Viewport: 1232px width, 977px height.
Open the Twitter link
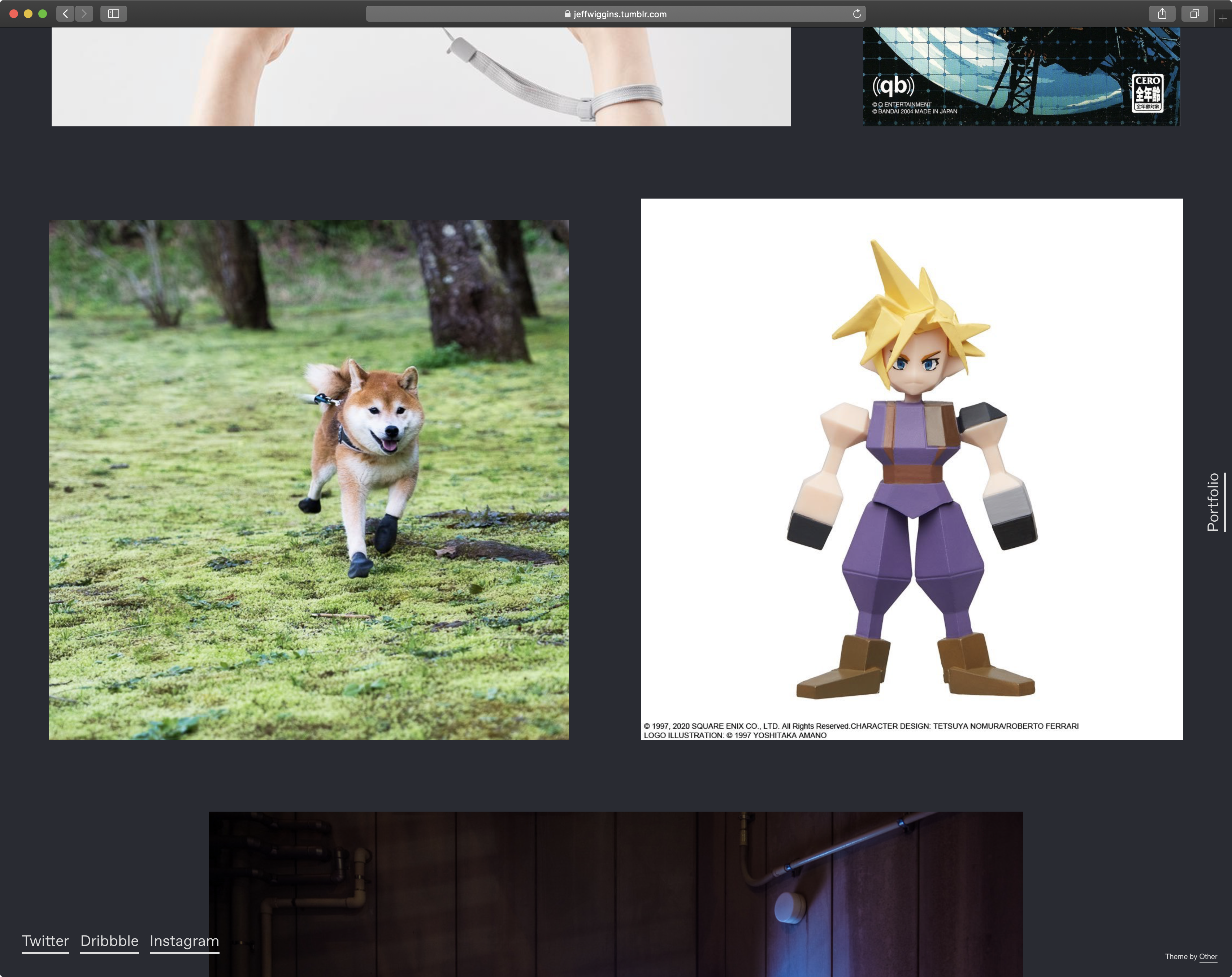pyautogui.click(x=45, y=941)
